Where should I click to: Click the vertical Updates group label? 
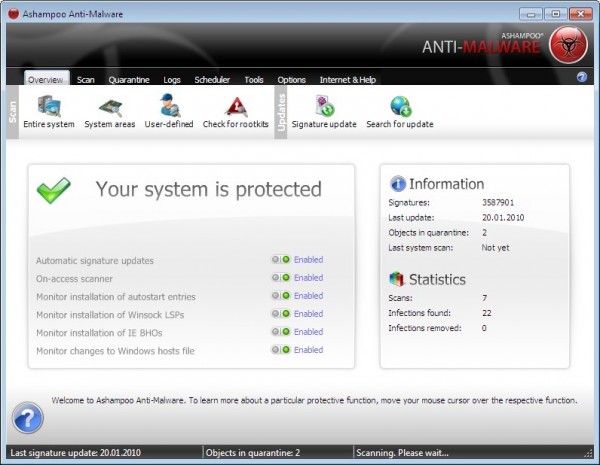point(281,112)
